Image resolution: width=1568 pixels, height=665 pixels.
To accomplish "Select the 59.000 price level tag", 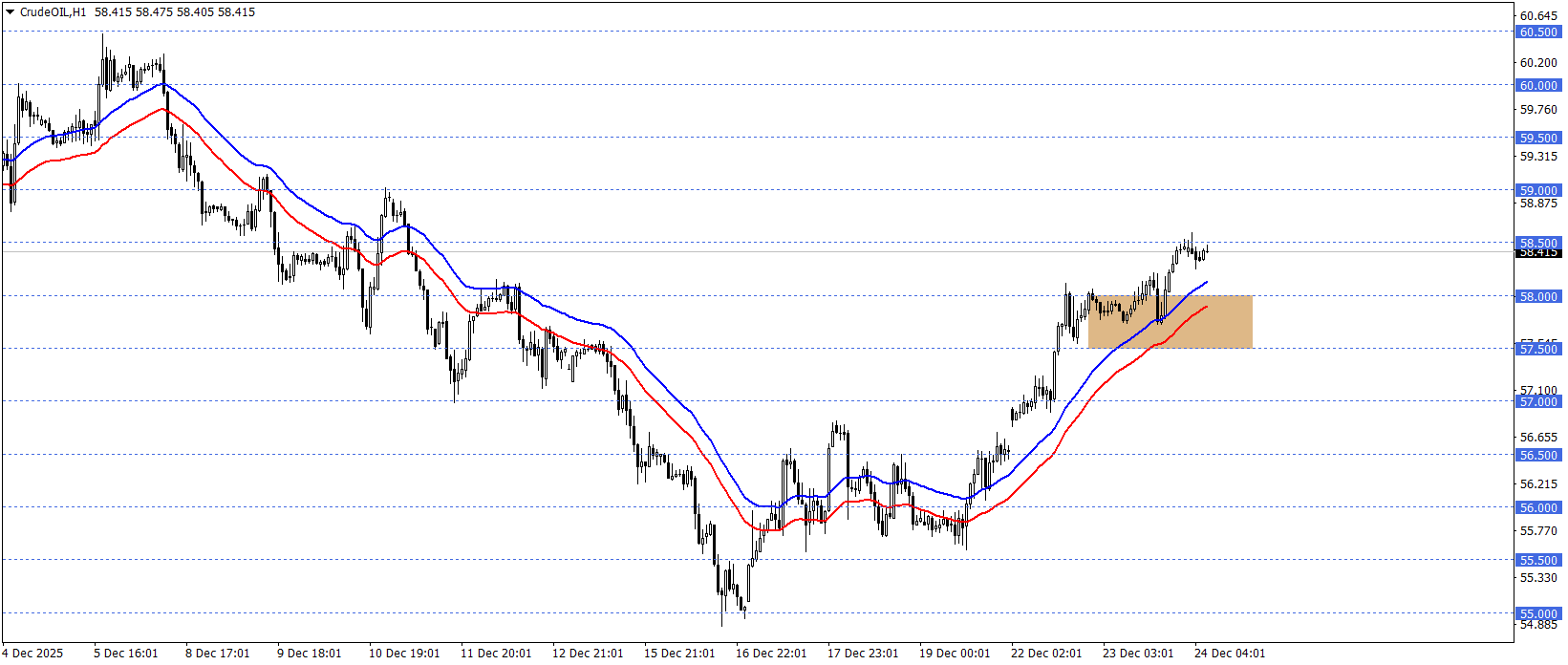I will coord(1538,190).
